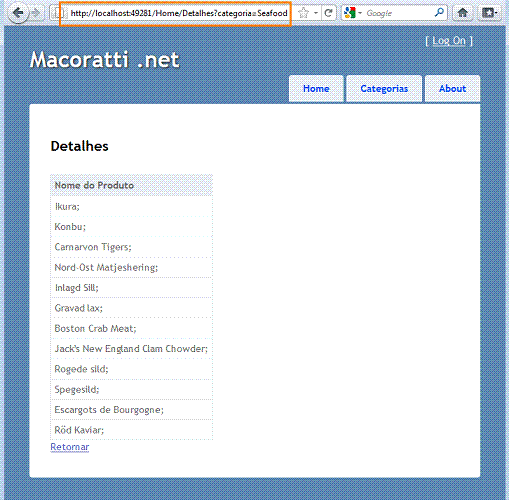The image size is (509, 500).
Task: Click the Nome do Produto column header
Action: 131,185
